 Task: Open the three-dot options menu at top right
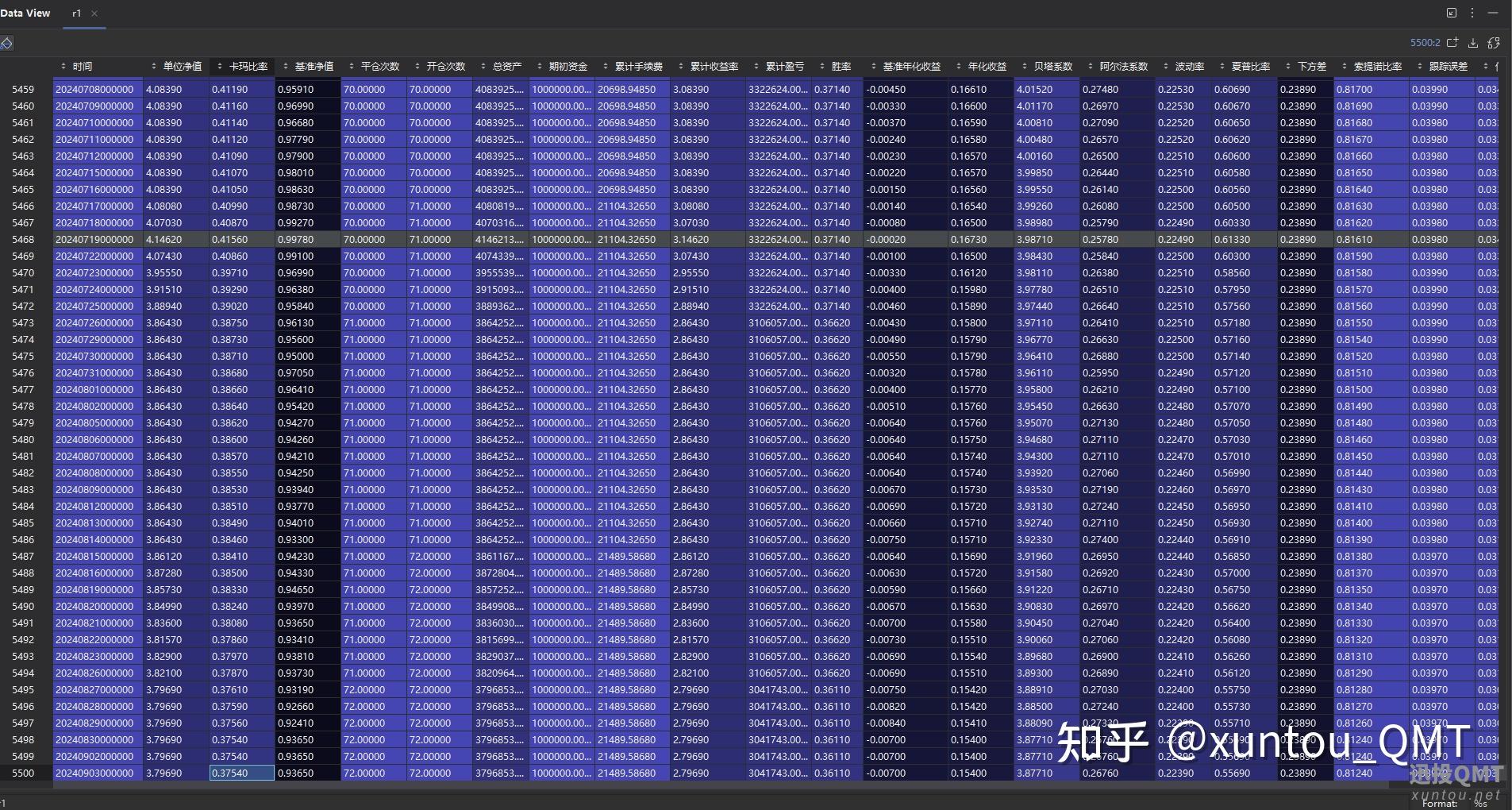pyautogui.click(x=1474, y=13)
